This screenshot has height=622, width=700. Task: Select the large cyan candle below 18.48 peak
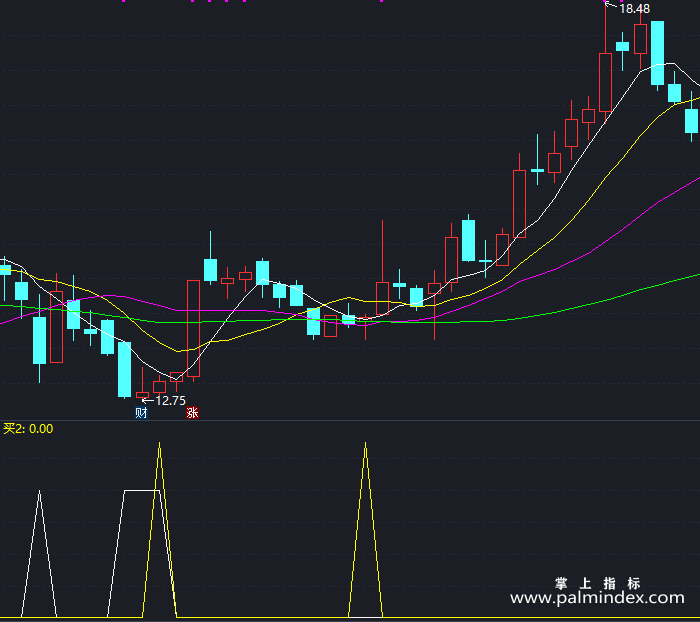pyautogui.click(x=657, y=53)
